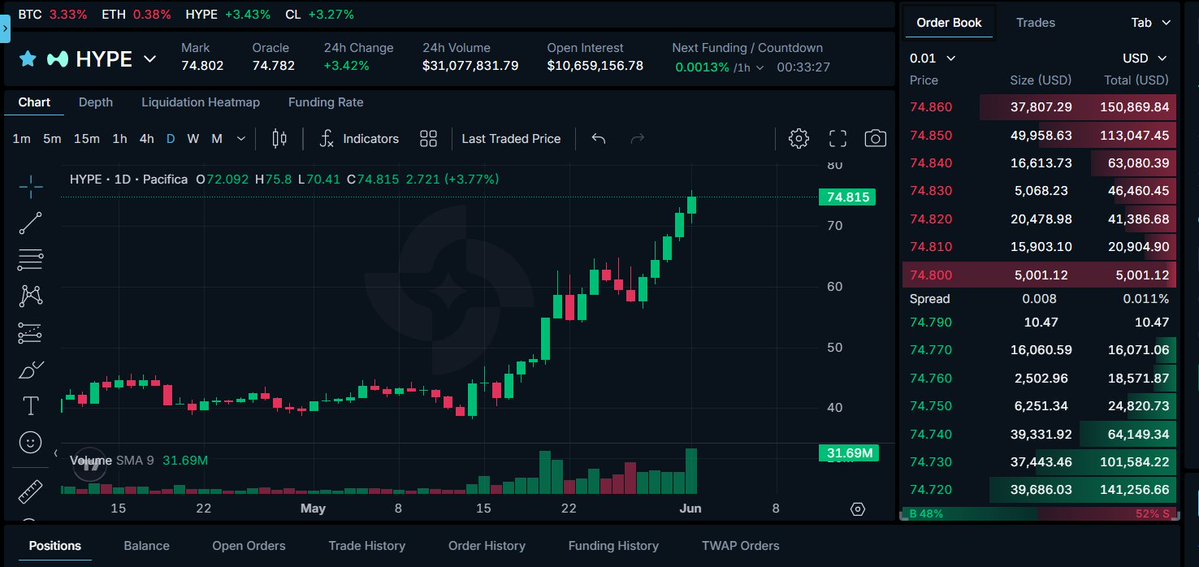
Task: Toggle fullscreen chart mode
Action: (x=838, y=138)
